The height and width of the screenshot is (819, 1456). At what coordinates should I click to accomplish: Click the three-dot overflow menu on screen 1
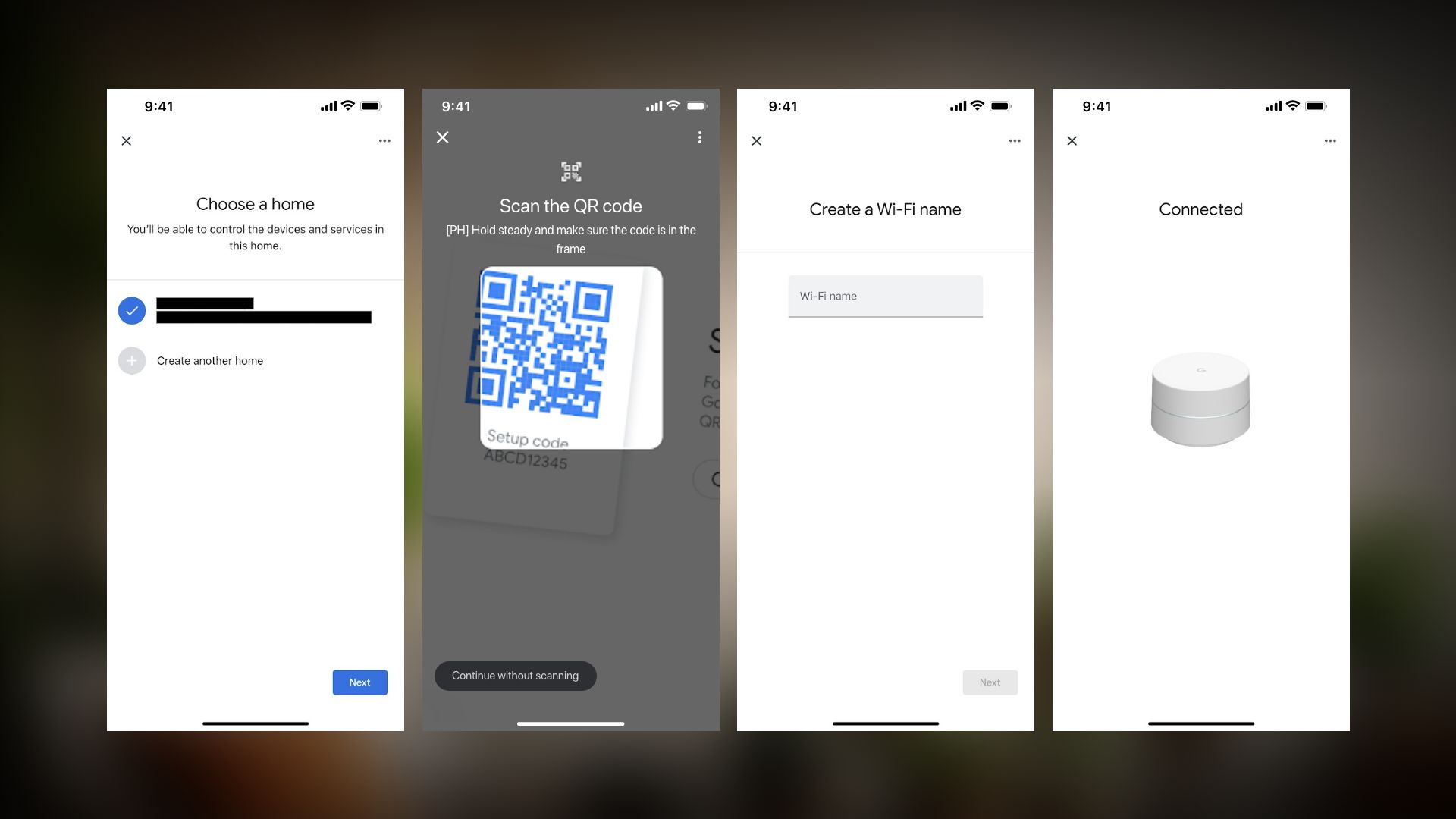385,141
